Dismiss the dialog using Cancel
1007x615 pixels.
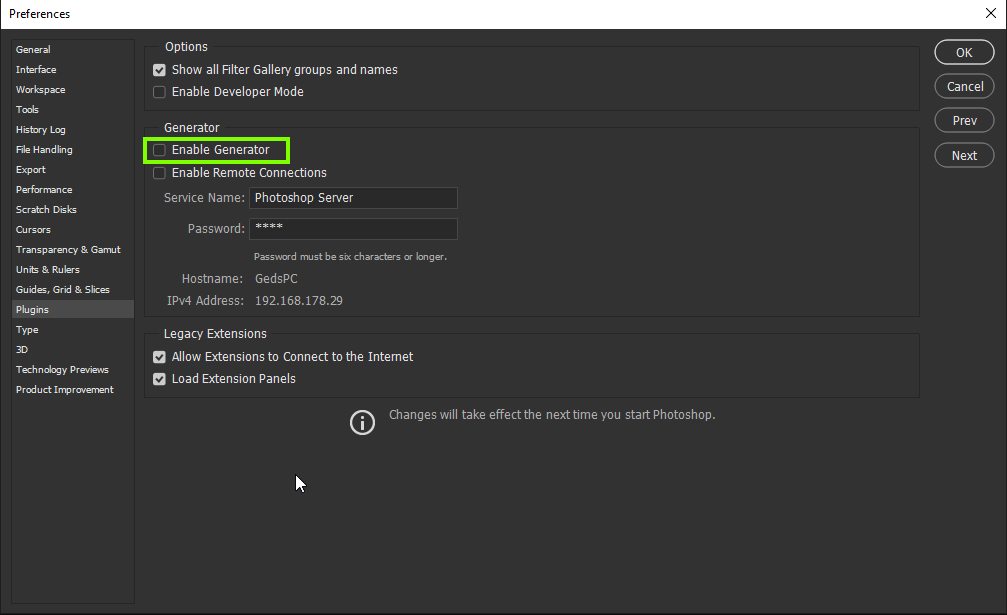point(963,86)
